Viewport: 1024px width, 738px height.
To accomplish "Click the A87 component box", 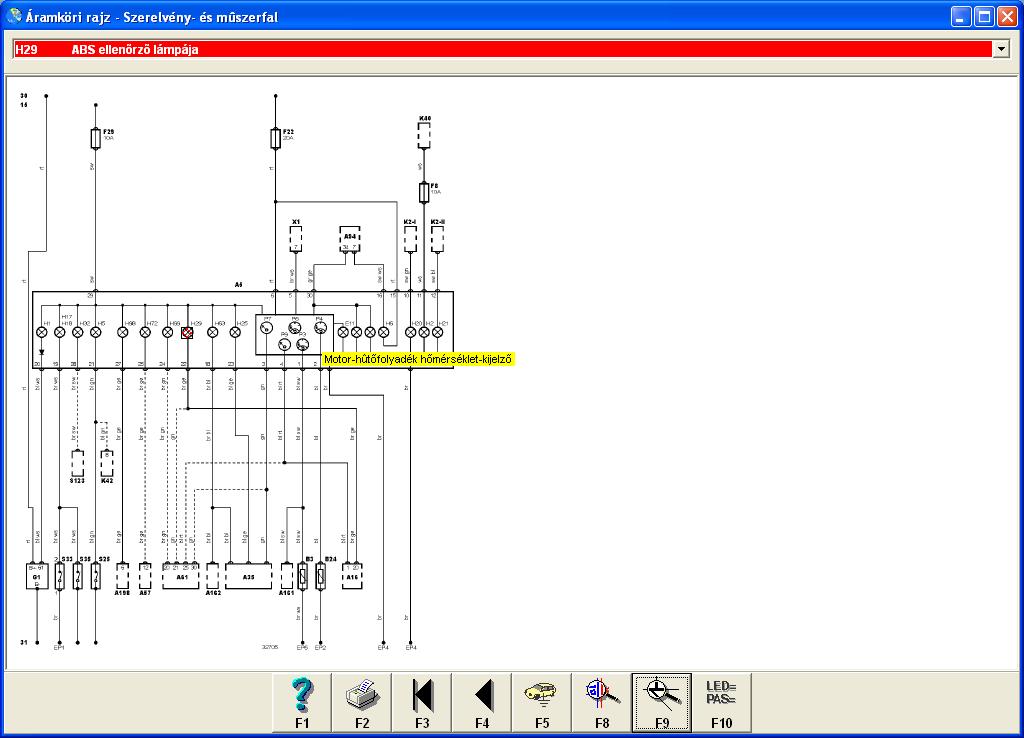I will (x=145, y=577).
